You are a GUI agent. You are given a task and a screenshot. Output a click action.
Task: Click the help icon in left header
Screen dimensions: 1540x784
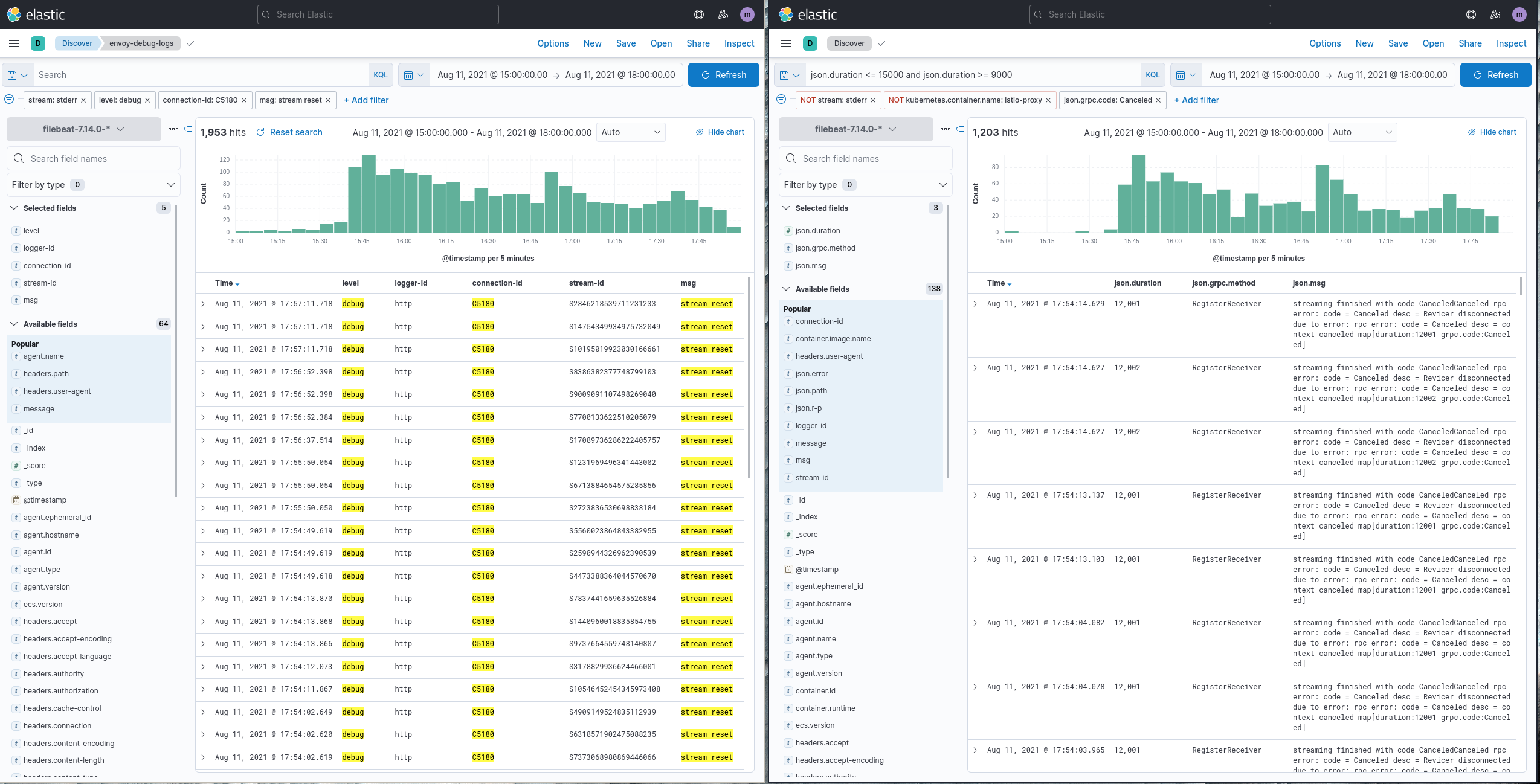[699, 14]
